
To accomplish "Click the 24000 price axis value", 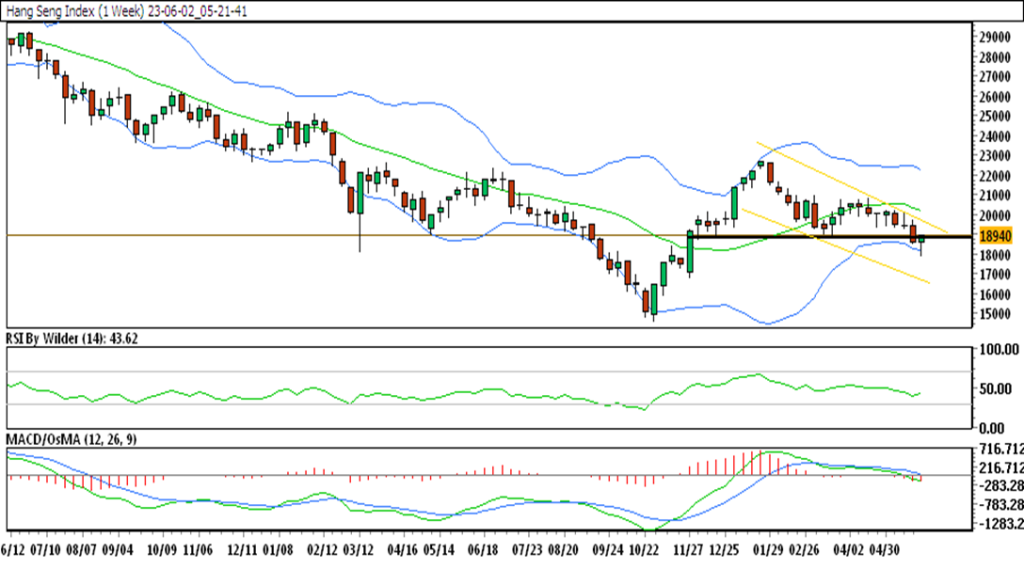I will click(995, 136).
